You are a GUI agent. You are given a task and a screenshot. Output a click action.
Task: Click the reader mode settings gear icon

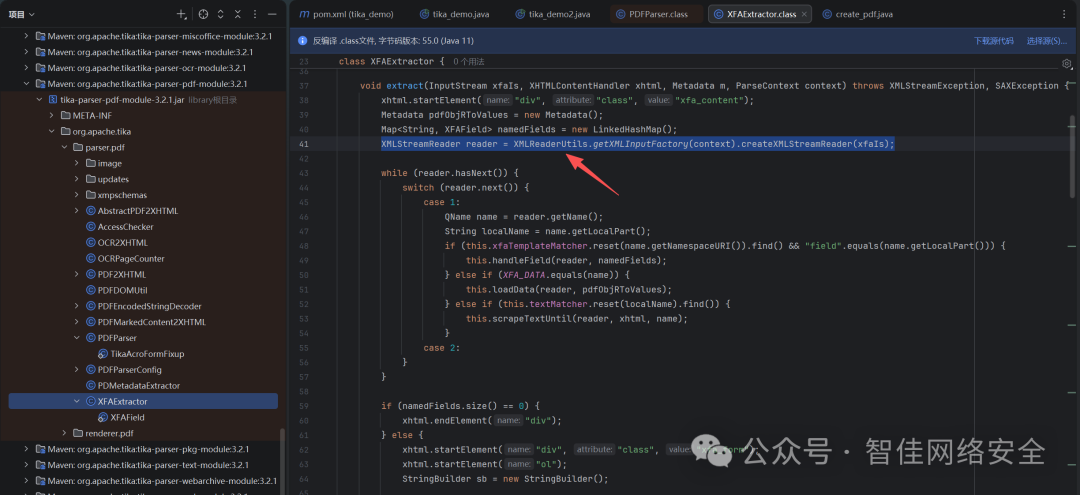point(1067,63)
